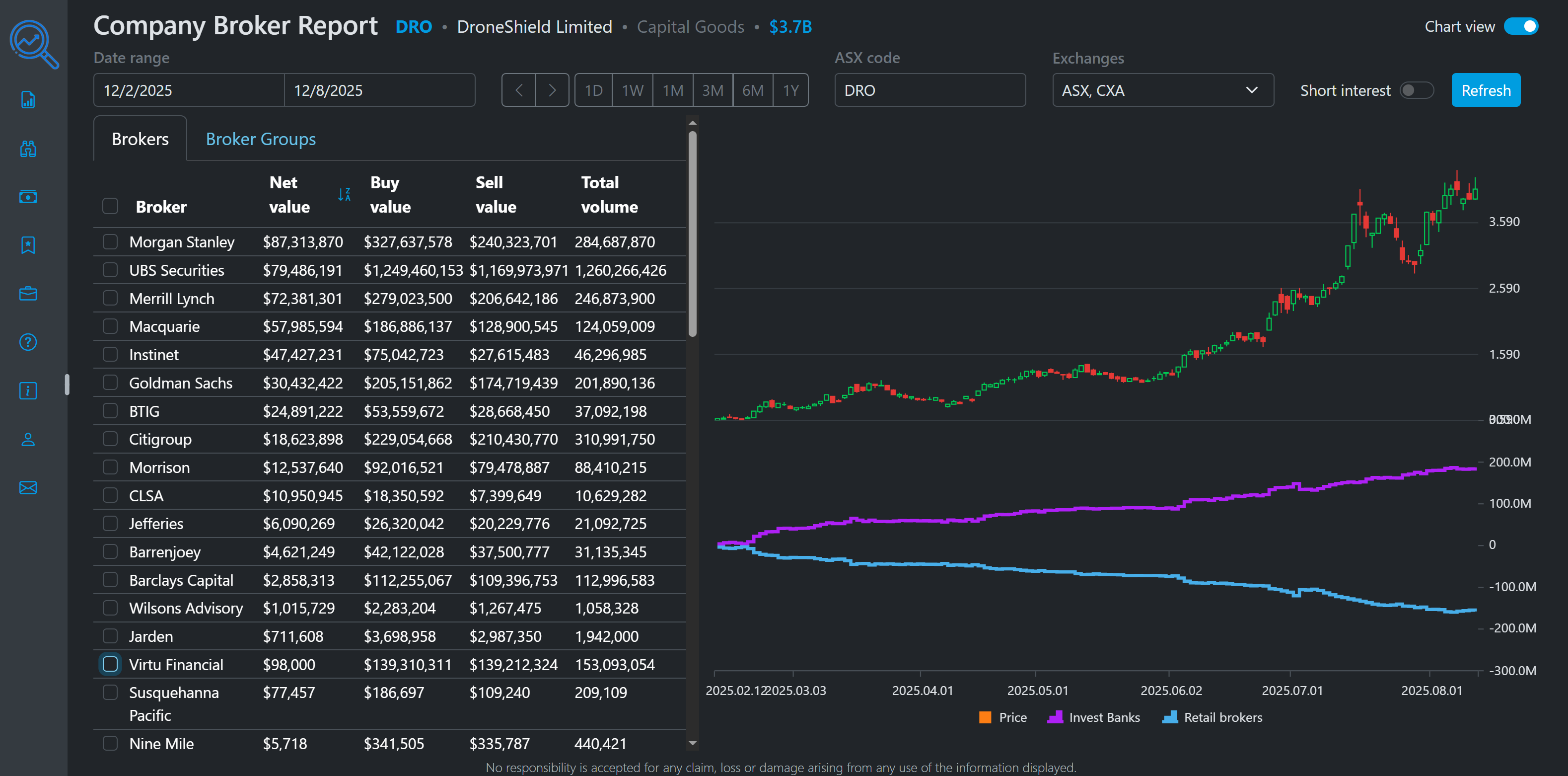This screenshot has height=776, width=1568.
Task: Select the binoculars screener icon
Action: (x=28, y=148)
